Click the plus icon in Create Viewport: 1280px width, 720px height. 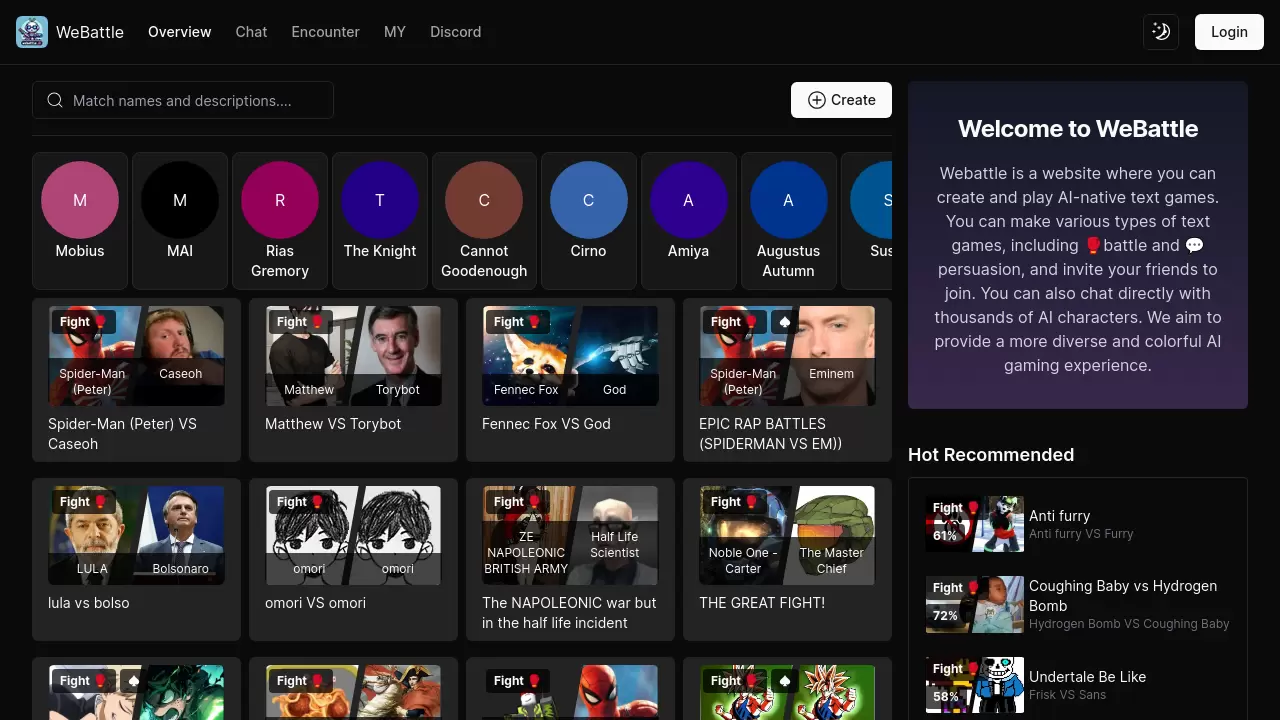(x=817, y=100)
